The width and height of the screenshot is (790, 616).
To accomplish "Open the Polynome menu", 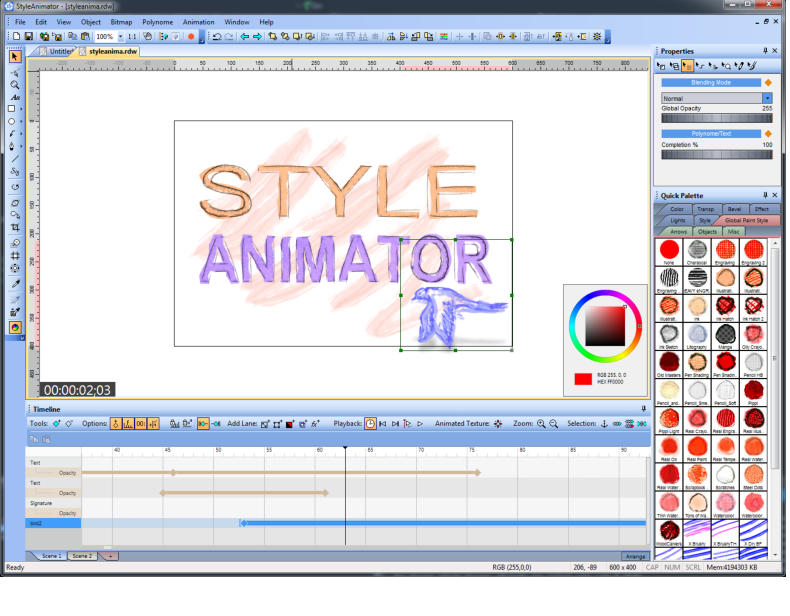I will tap(158, 22).
